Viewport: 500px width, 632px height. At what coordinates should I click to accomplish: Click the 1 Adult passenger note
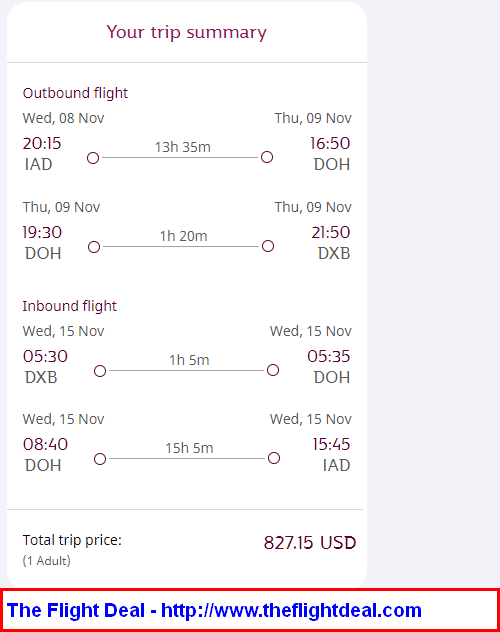(47, 561)
